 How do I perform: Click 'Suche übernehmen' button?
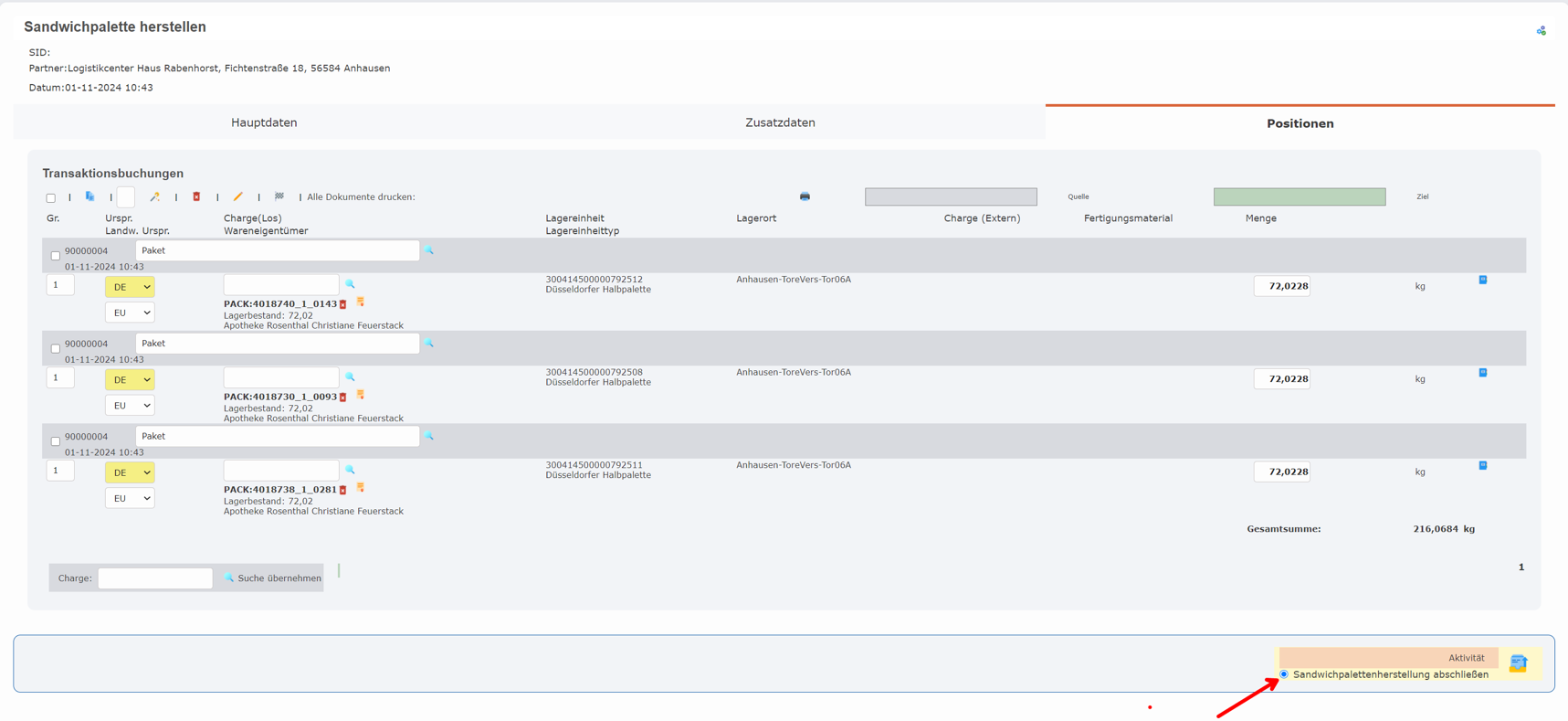point(273,578)
